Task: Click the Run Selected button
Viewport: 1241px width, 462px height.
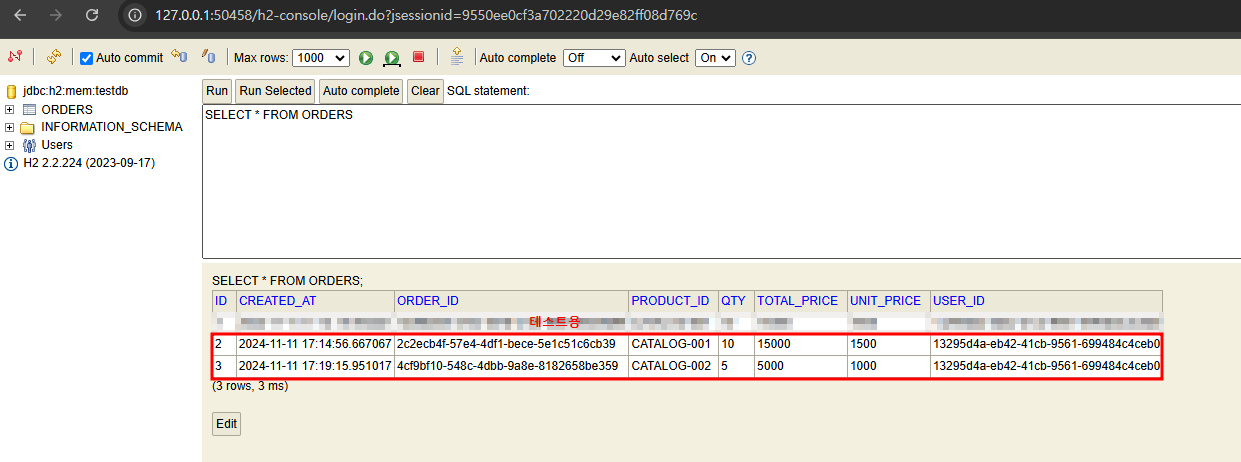Action: [275, 91]
